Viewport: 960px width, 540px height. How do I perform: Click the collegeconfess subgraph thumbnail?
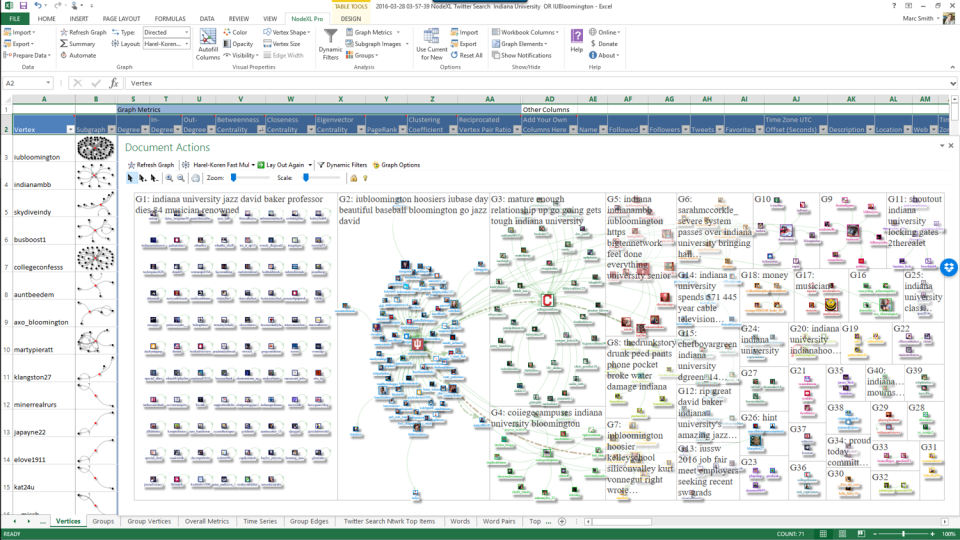pos(96,258)
